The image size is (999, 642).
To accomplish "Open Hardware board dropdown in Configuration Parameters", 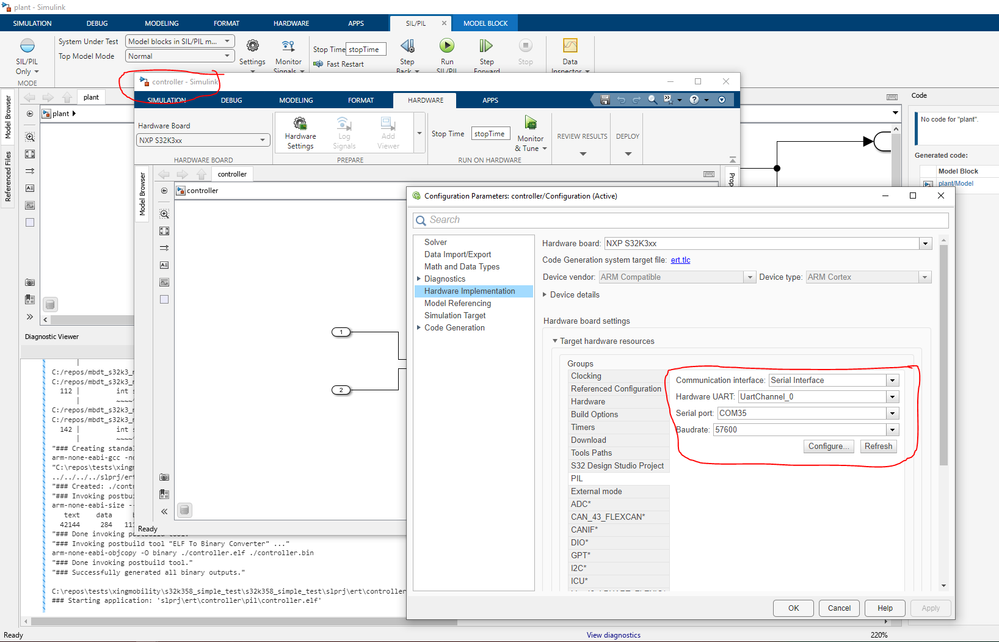I will pyautogui.click(x=925, y=243).
